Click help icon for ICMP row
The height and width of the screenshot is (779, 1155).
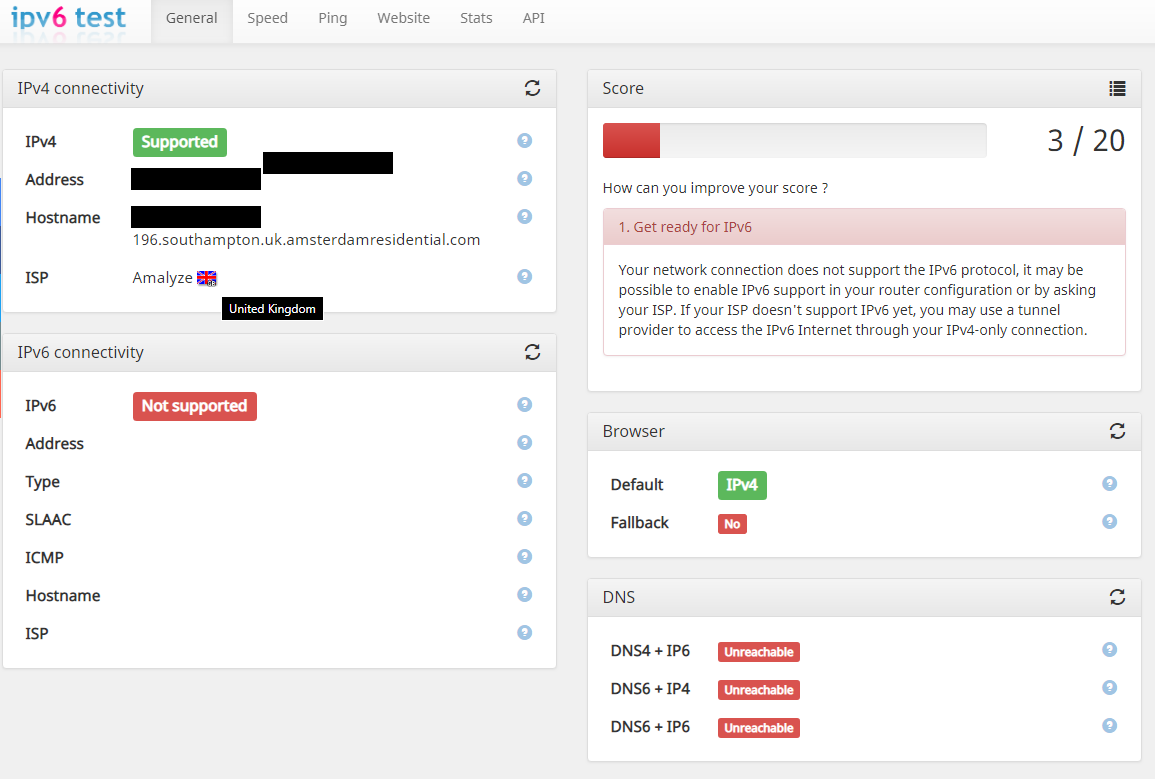pyautogui.click(x=524, y=557)
